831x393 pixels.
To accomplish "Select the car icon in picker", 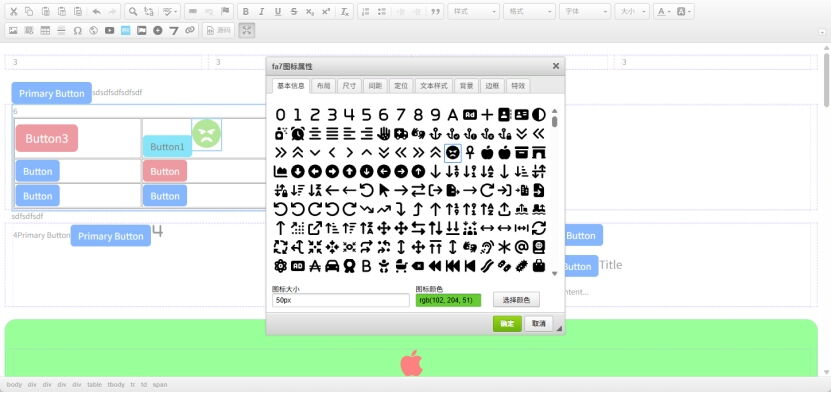I will 332,266.
